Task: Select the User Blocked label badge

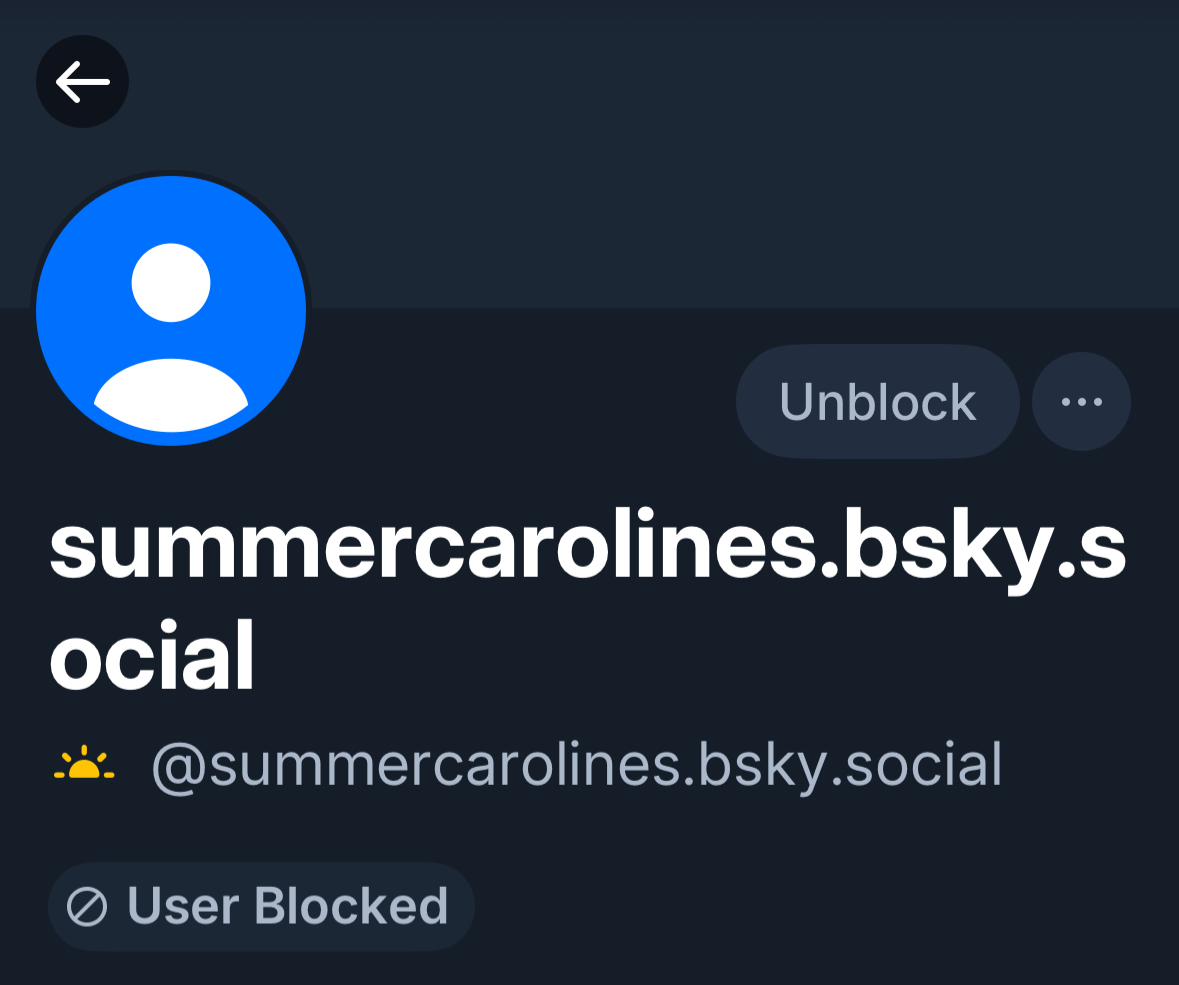Action: (x=261, y=907)
